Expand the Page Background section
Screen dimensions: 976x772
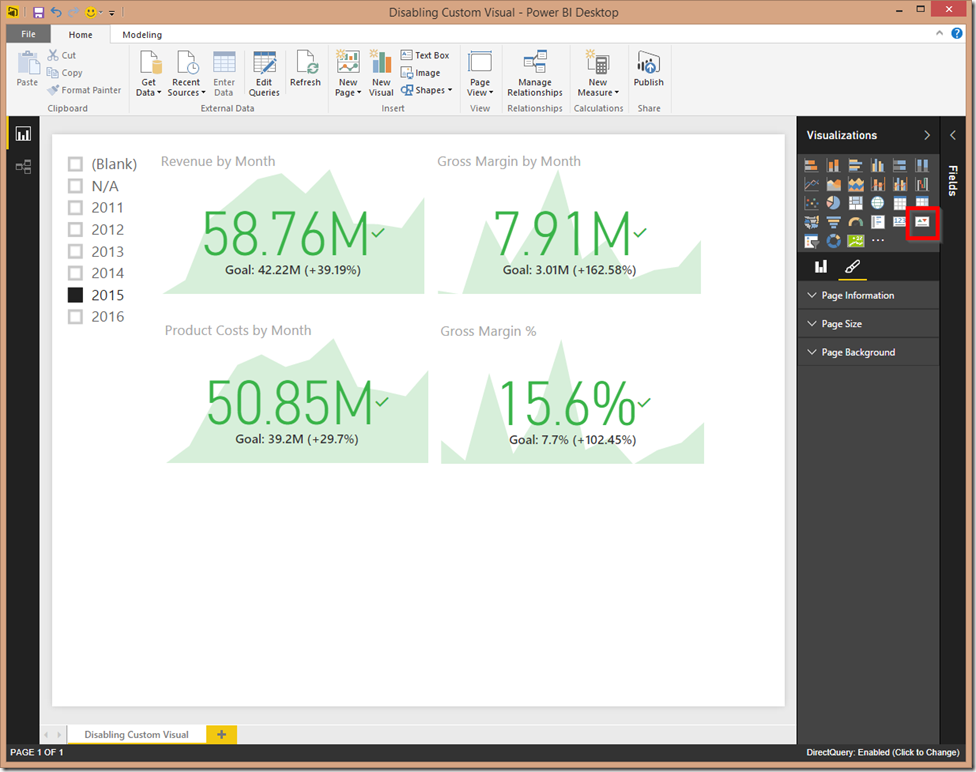point(868,352)
